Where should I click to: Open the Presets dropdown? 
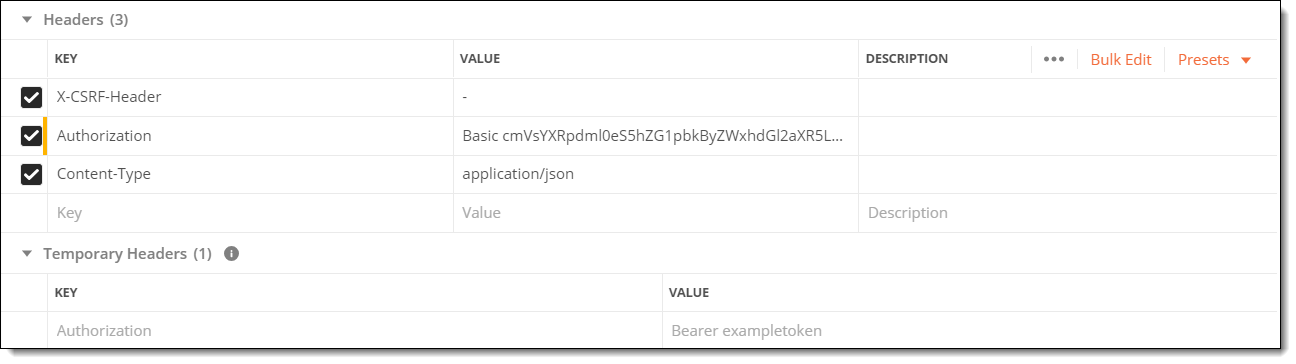pyautogui.click(x=1214, y=59)
